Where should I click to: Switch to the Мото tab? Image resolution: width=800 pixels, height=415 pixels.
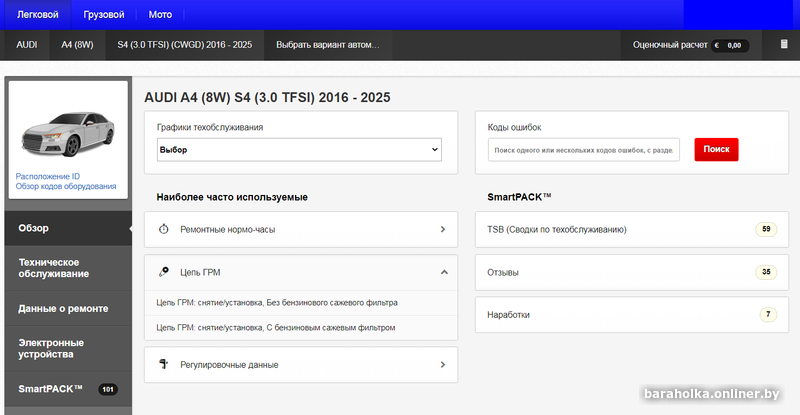point(160,15)
